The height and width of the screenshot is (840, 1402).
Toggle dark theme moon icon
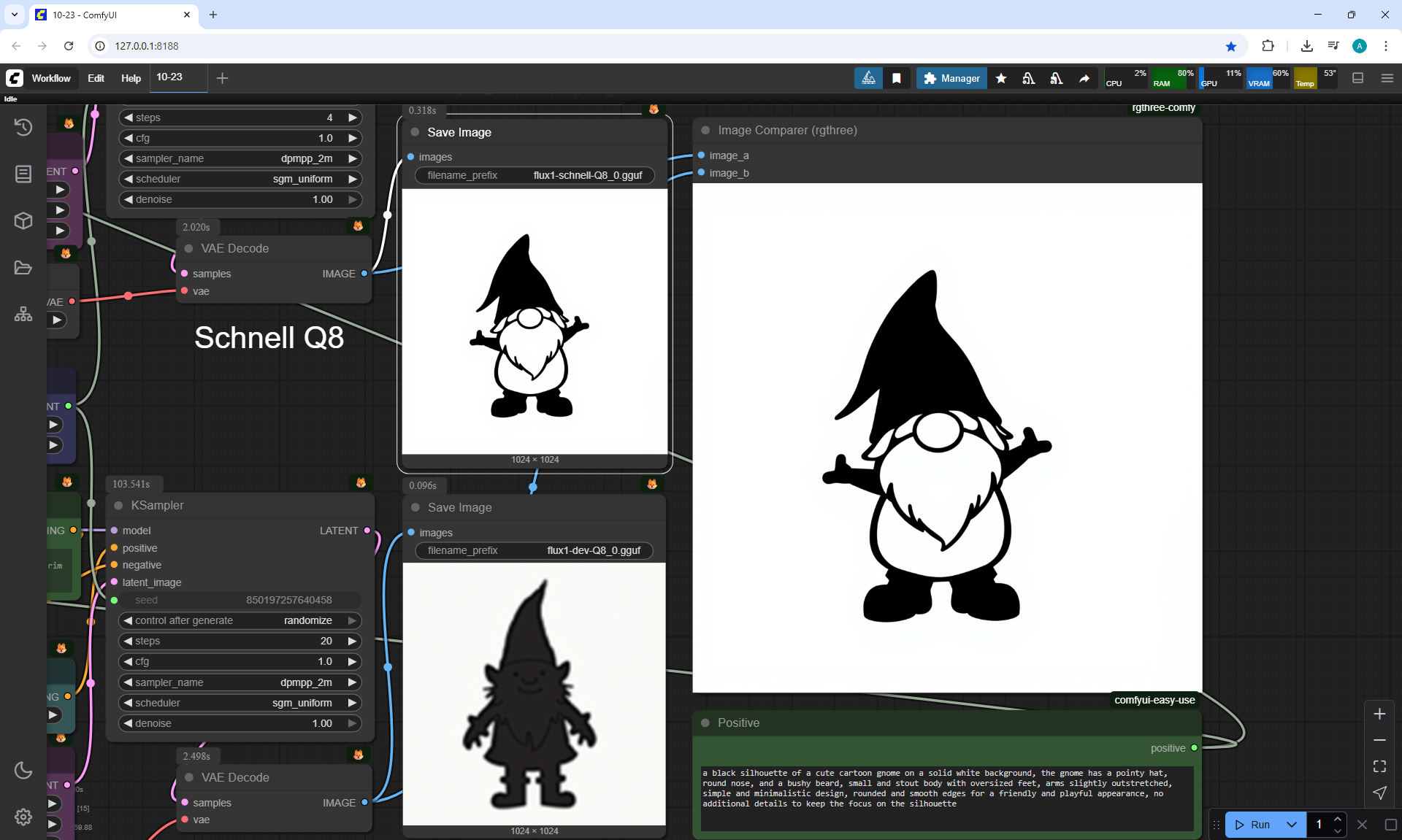click(x=23, y=770)
